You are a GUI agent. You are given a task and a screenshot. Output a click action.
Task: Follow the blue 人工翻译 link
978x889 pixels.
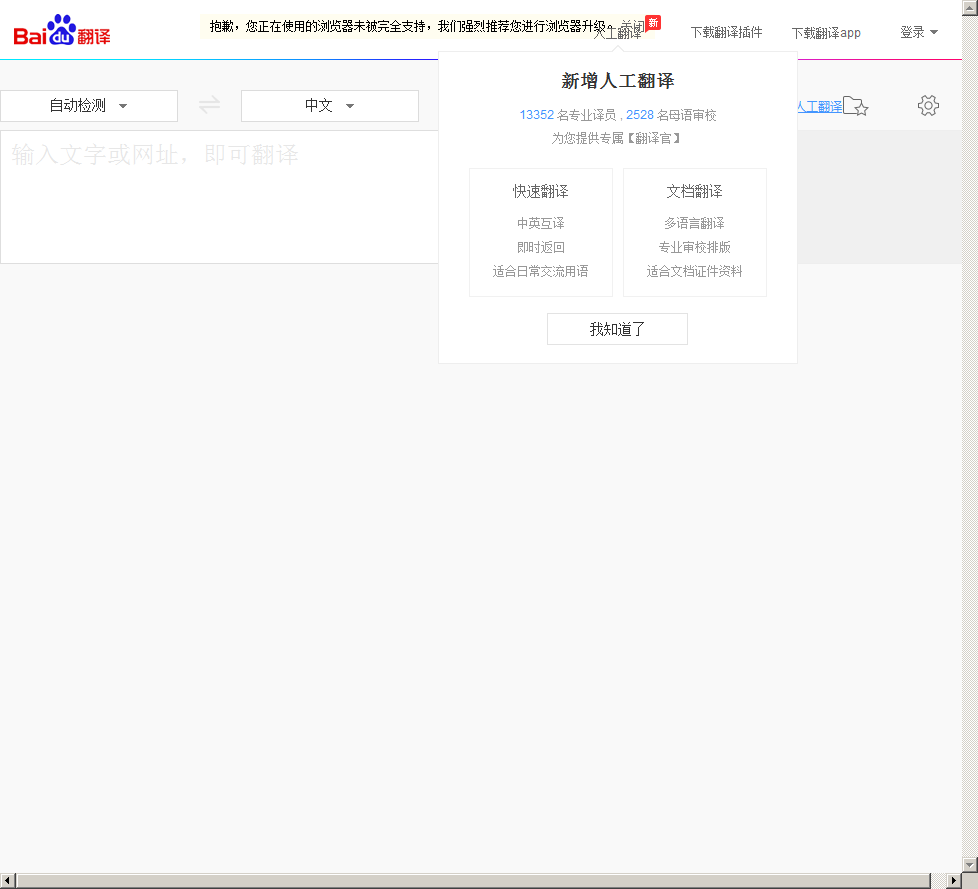(820, 107)
